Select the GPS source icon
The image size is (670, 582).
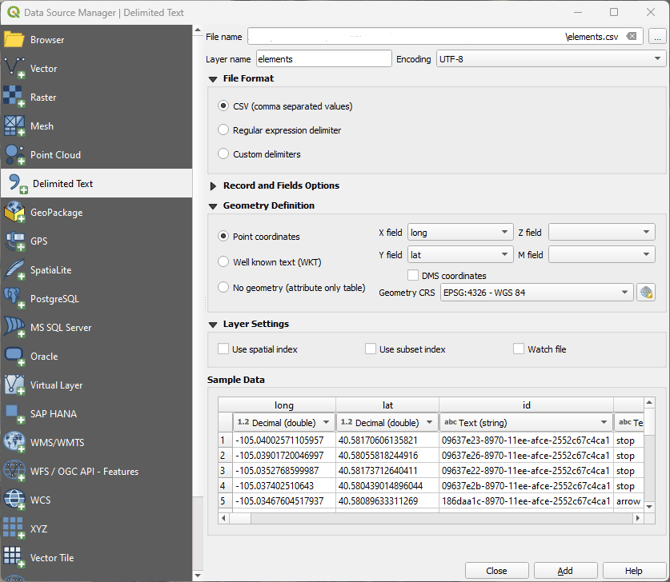point(14,241)
